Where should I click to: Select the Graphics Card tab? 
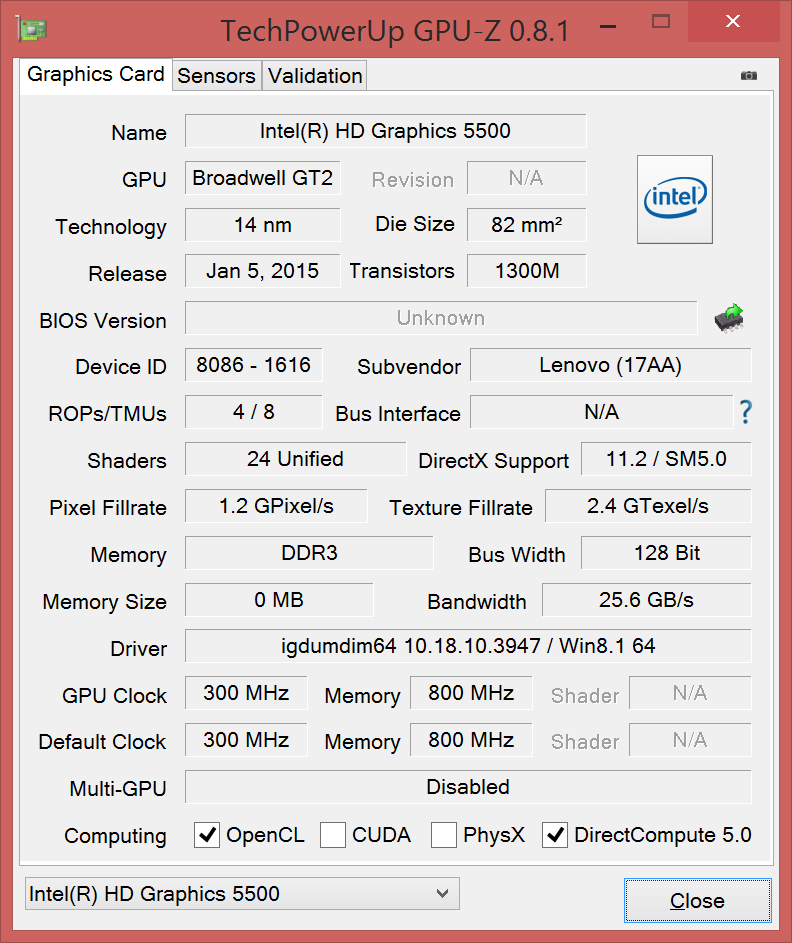click(x=96, y=75)
